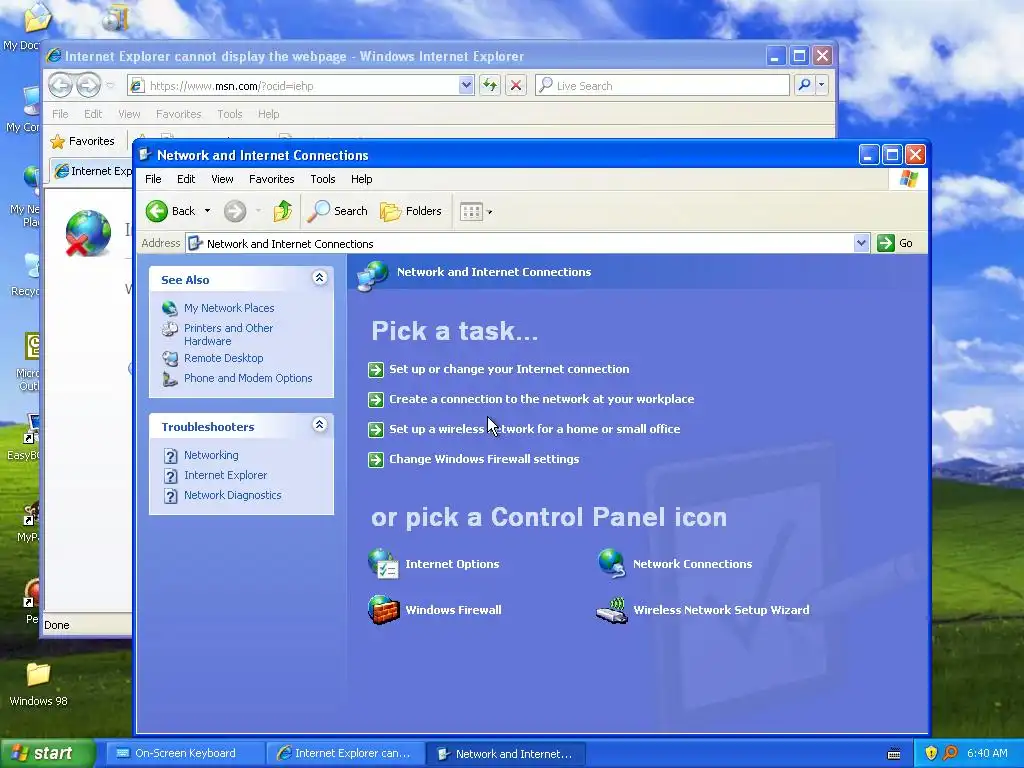Image resolution: width=1024 pixels, height=768 pixels.
Task: Click the magnifier tray icon
Action: 950,753
